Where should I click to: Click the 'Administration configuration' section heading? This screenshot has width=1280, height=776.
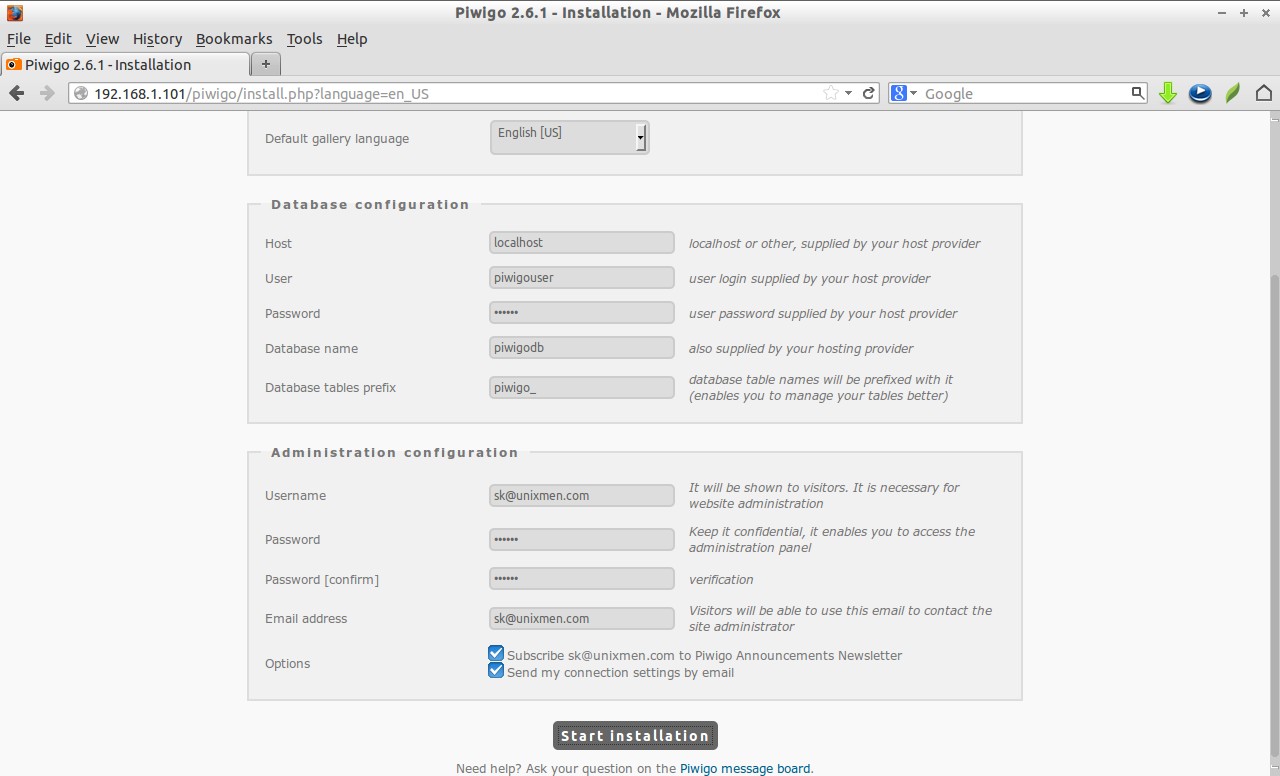[x=394, y=452]
